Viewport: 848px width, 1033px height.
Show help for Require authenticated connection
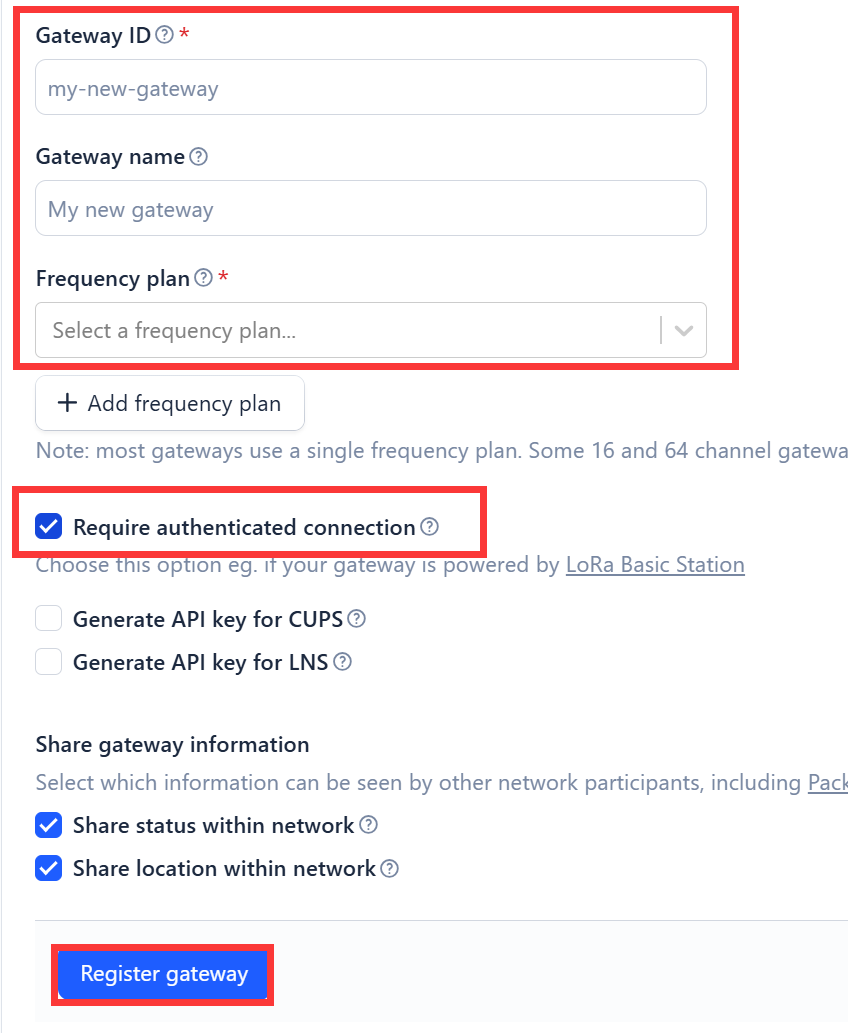pos(430,526)
